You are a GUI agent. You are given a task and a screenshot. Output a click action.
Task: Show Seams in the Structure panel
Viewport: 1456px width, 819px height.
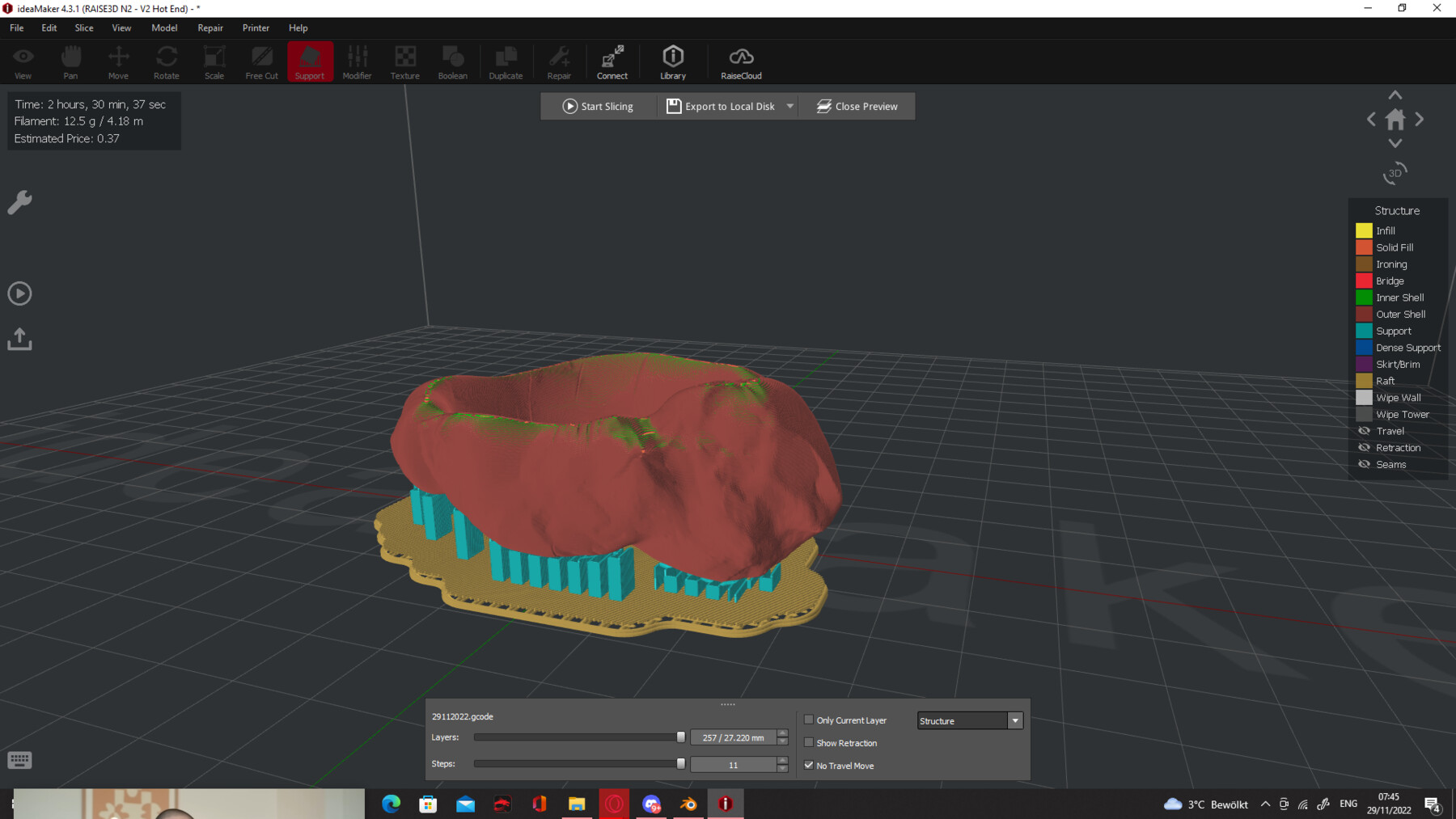pyautogui.click(x=1363, y=464)
